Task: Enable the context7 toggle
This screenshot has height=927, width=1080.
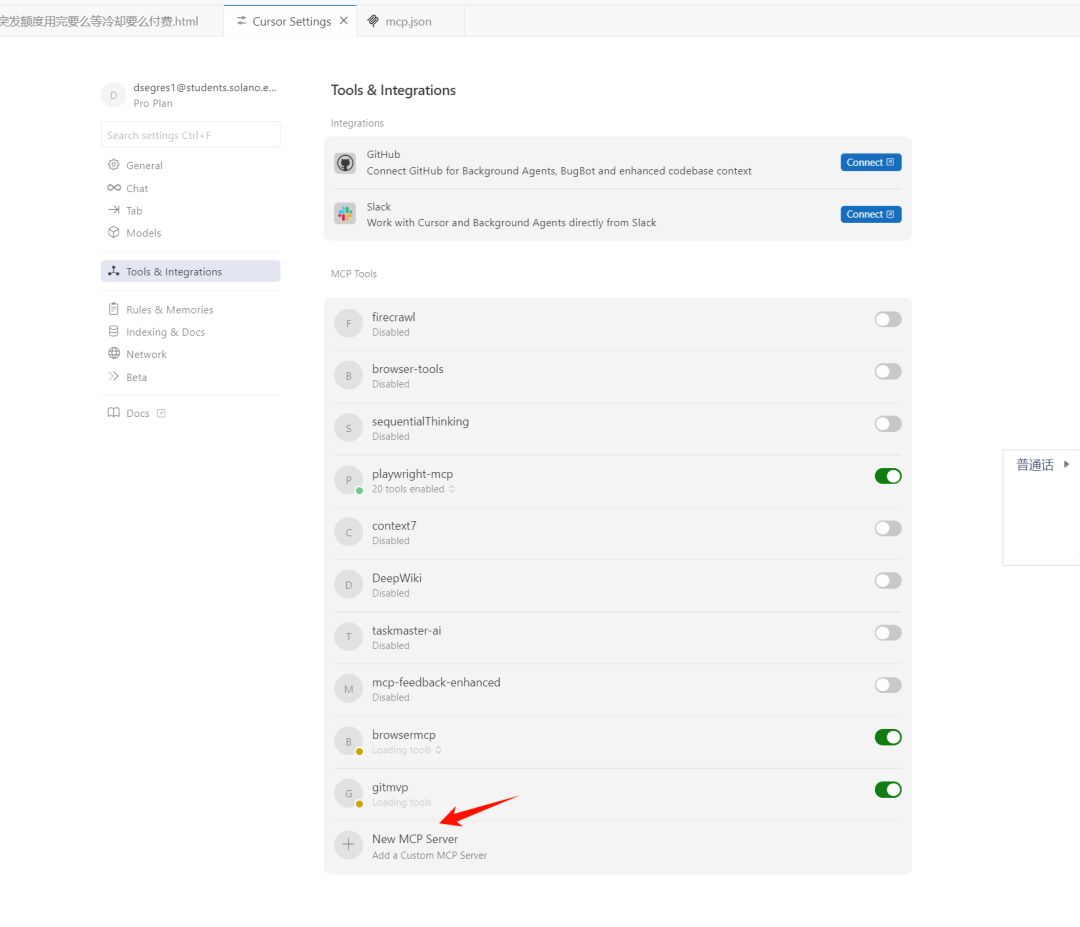Action: 888,528
